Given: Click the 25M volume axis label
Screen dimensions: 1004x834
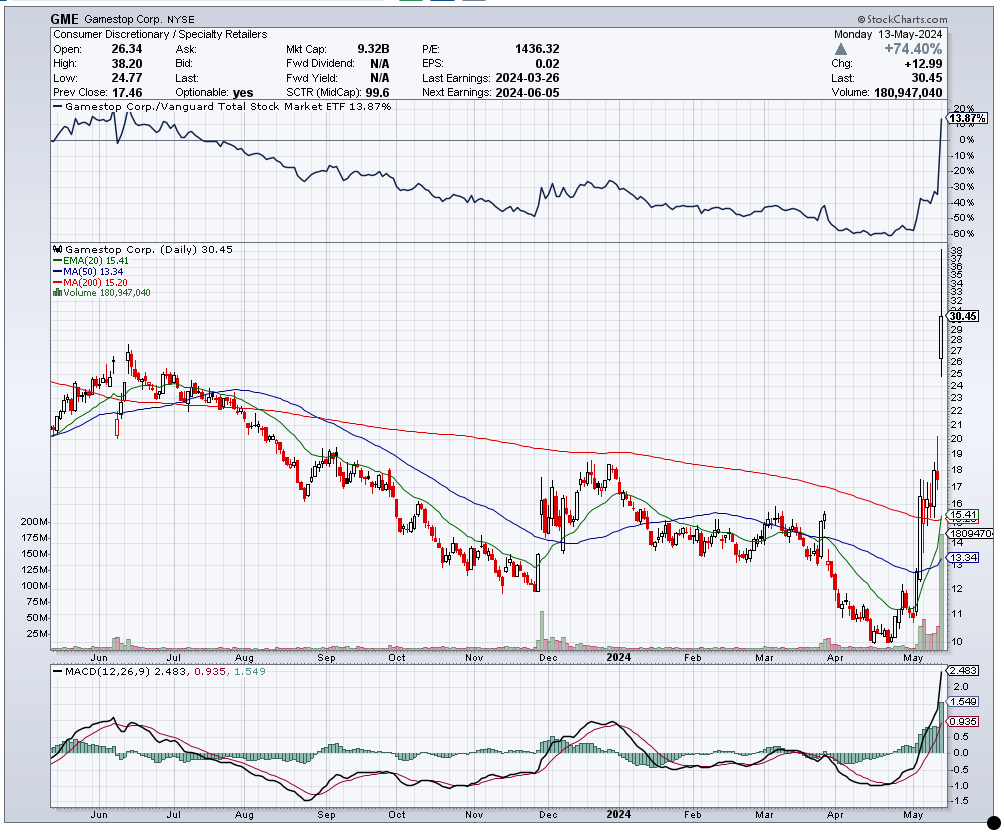Looking at the screenshot, I should pyautogui.click(x=37, y=634).
